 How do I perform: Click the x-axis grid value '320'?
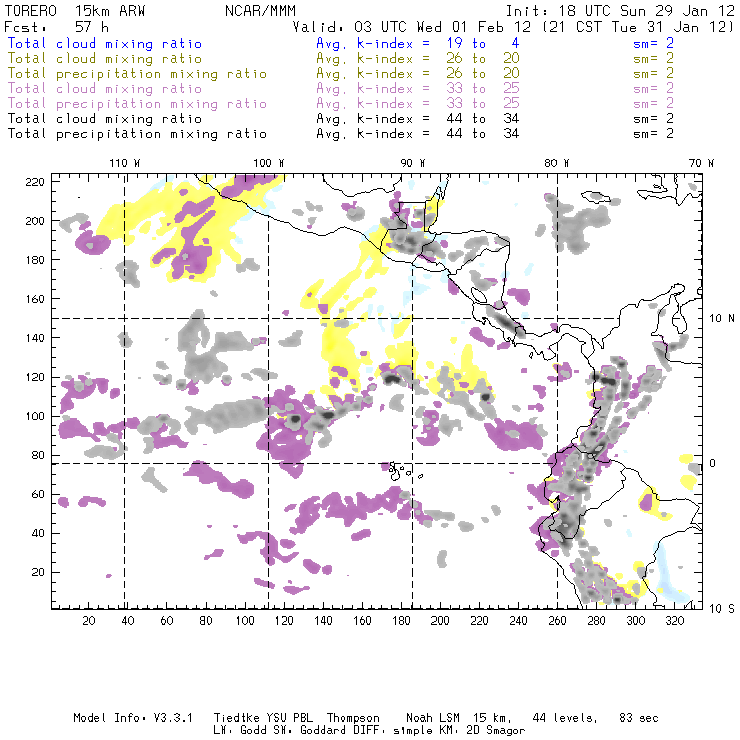(x=674, y=621)
